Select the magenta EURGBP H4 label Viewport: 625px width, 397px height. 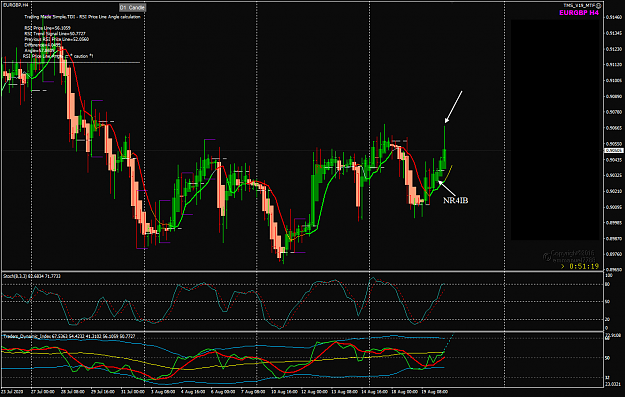coord(579,13)
